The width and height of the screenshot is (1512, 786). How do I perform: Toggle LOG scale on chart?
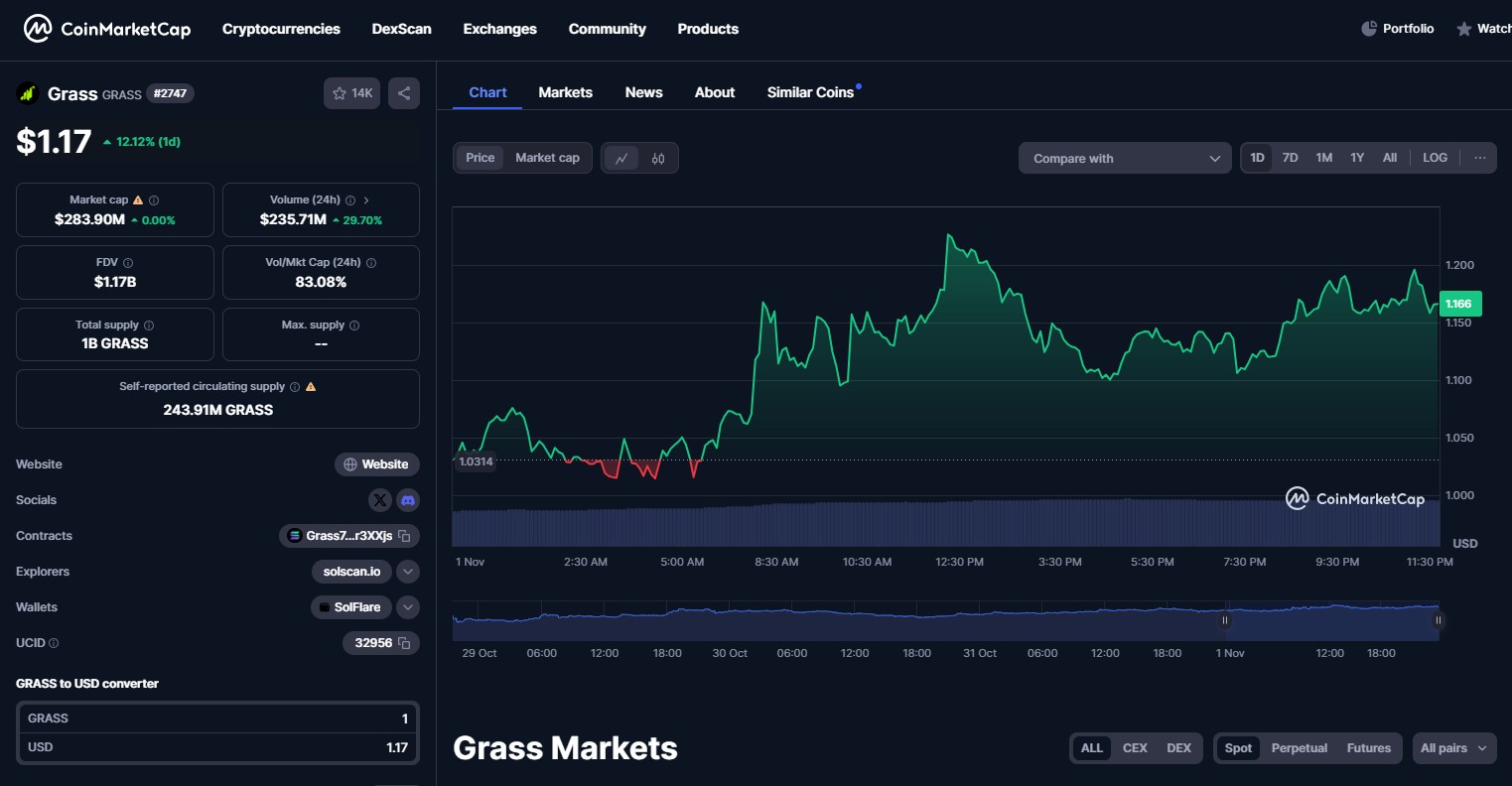[x=1435, y=158]
